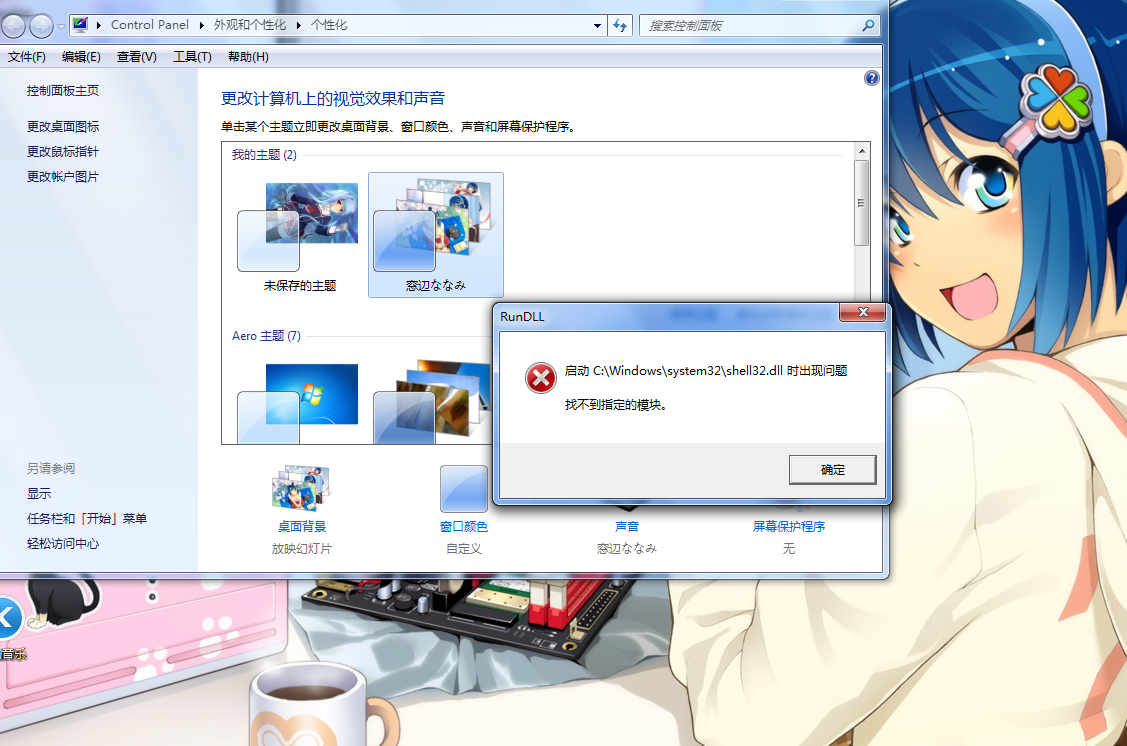Click the address bar refresh button
The width and height of the screenshot is (1127, 746).
[x=620, y=26]
